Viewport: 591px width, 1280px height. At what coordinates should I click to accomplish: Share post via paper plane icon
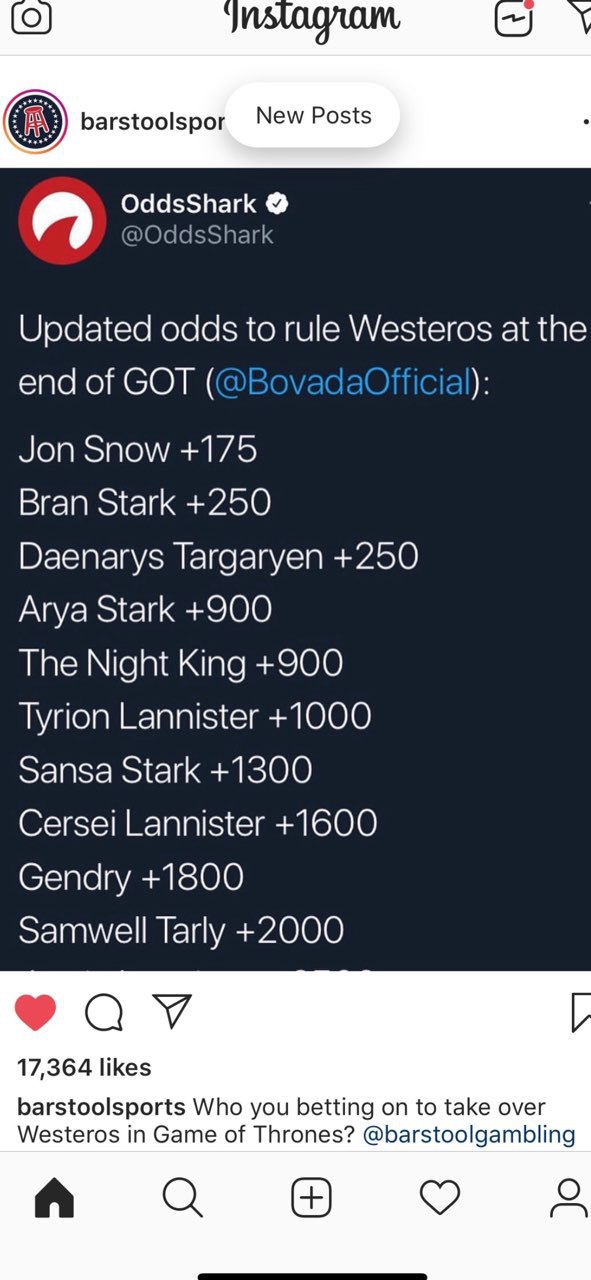click(x=171, y=1012)
